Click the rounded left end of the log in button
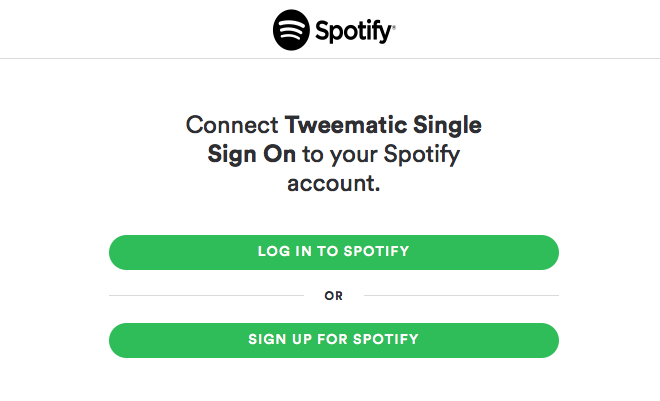Image resolution: width=660 pixels, height=401 pixels. coord(122,252)
